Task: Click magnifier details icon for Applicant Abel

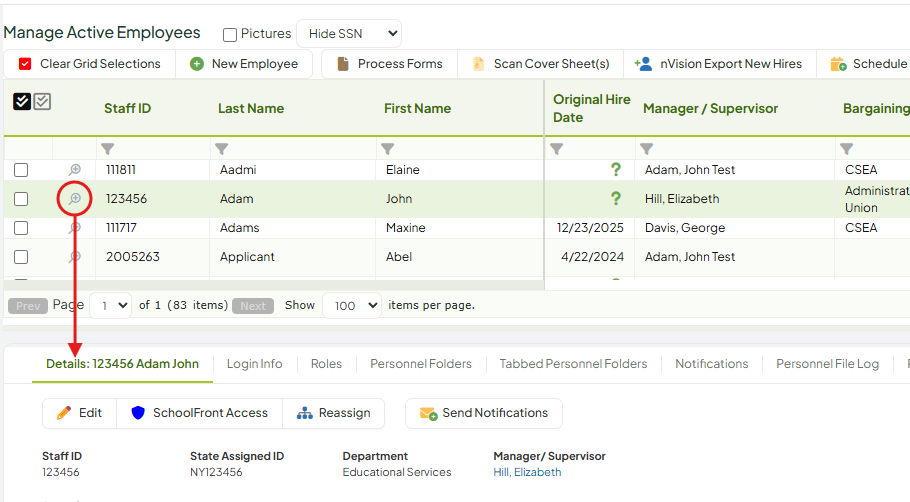Action: click(74, 257)
